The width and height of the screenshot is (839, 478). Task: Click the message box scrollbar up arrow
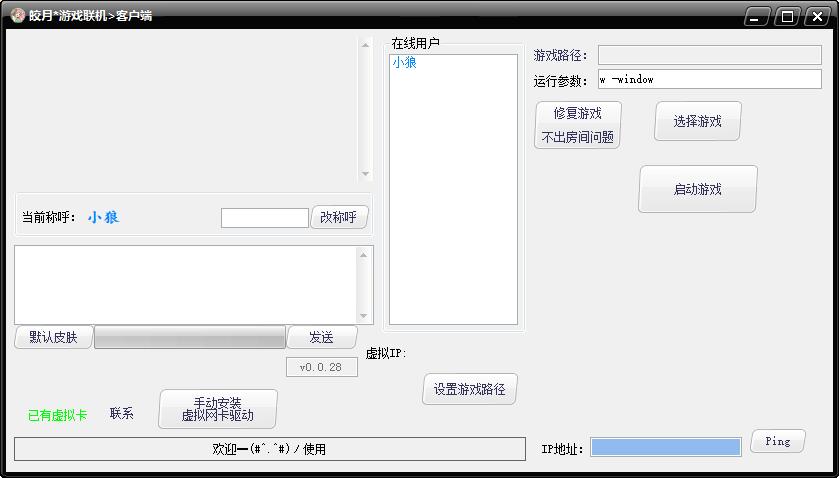pyautogui.click(x=364, y=255)
